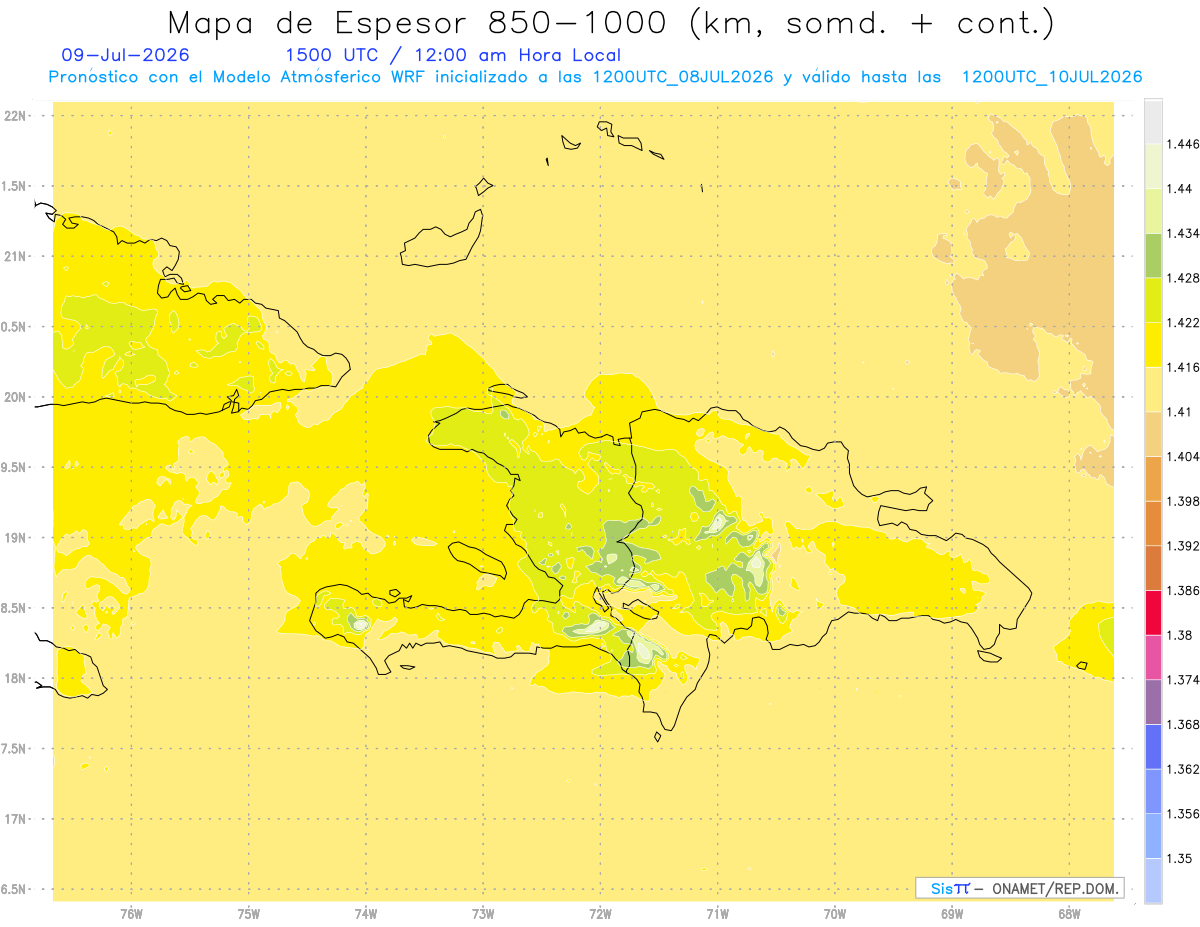The image size is (1200, 927).
Task: Click the '6.5N' latitude axis label
Action: point(15,889)
